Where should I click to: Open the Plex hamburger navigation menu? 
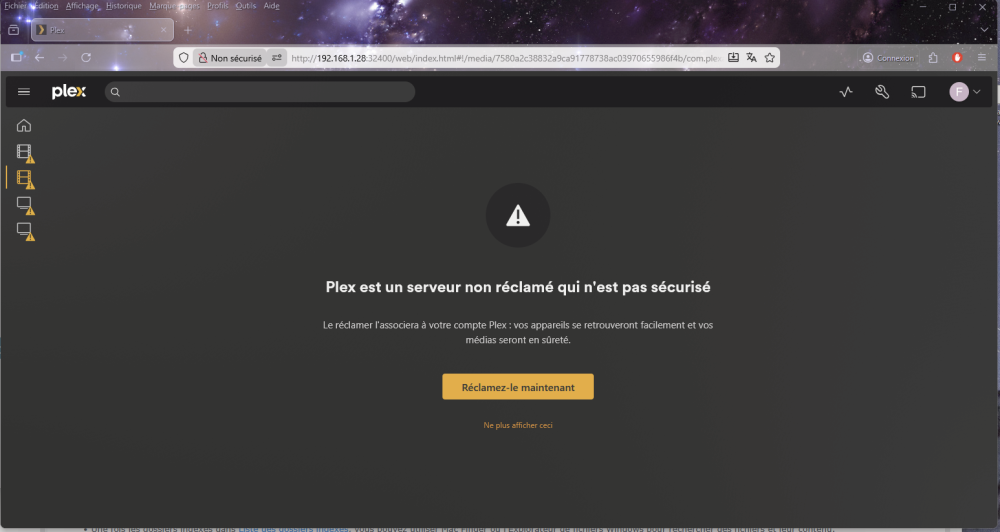[24, 92]
